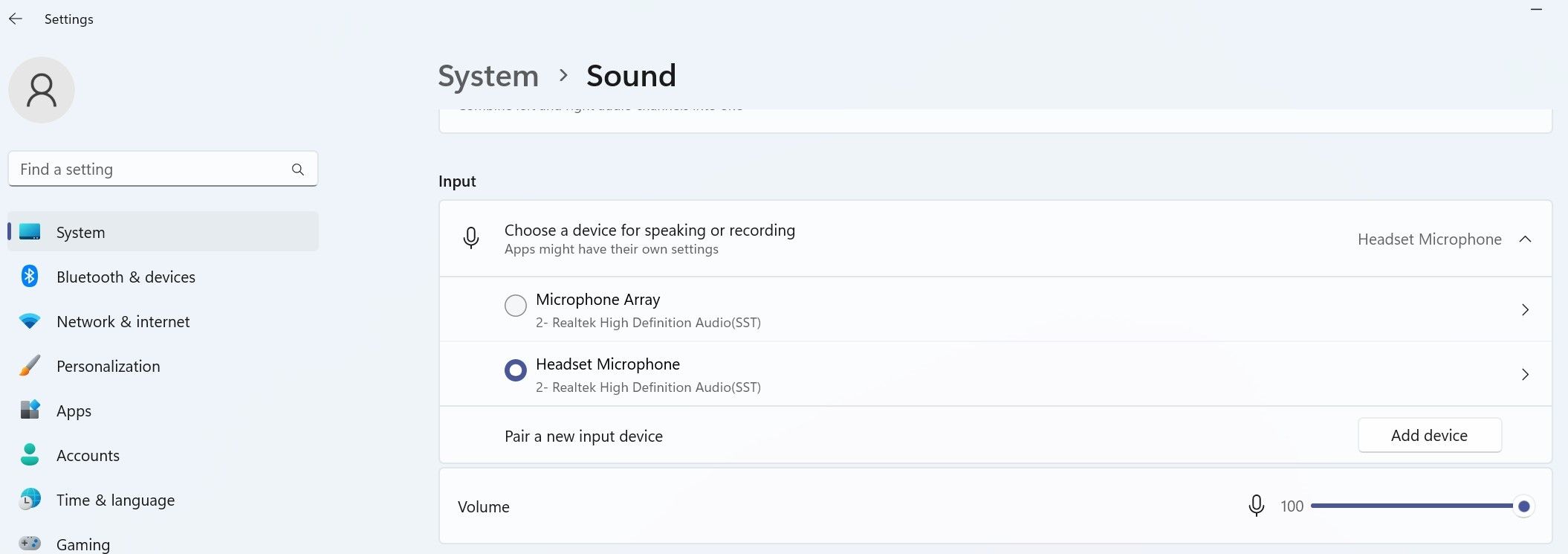Click the search magnifier icon
The width and height of the screenshot is (1568, 554).
click(x=298, y=170)
